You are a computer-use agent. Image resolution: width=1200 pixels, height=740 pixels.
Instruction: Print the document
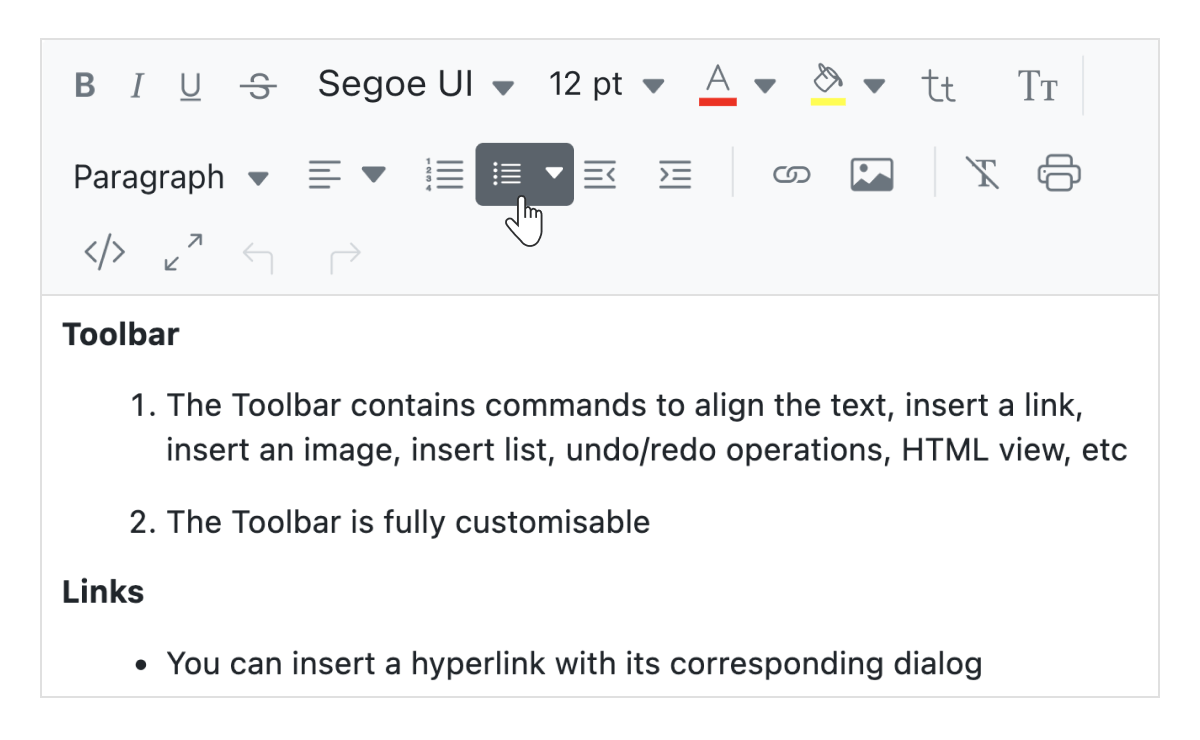(1059, 173)
